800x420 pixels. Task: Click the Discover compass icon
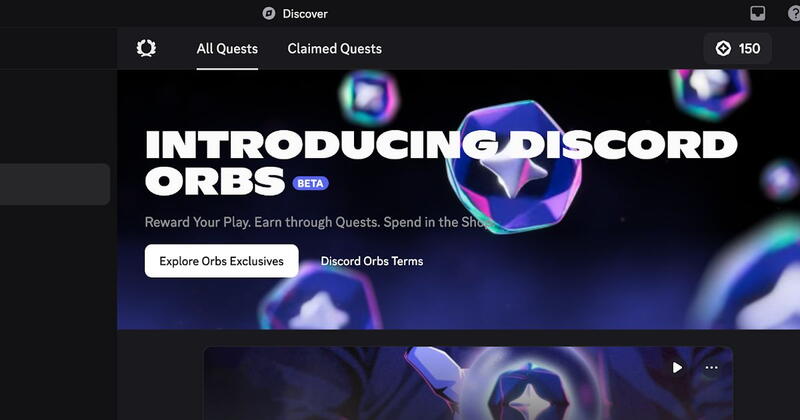pyautogui.click(x=269, y=13)
